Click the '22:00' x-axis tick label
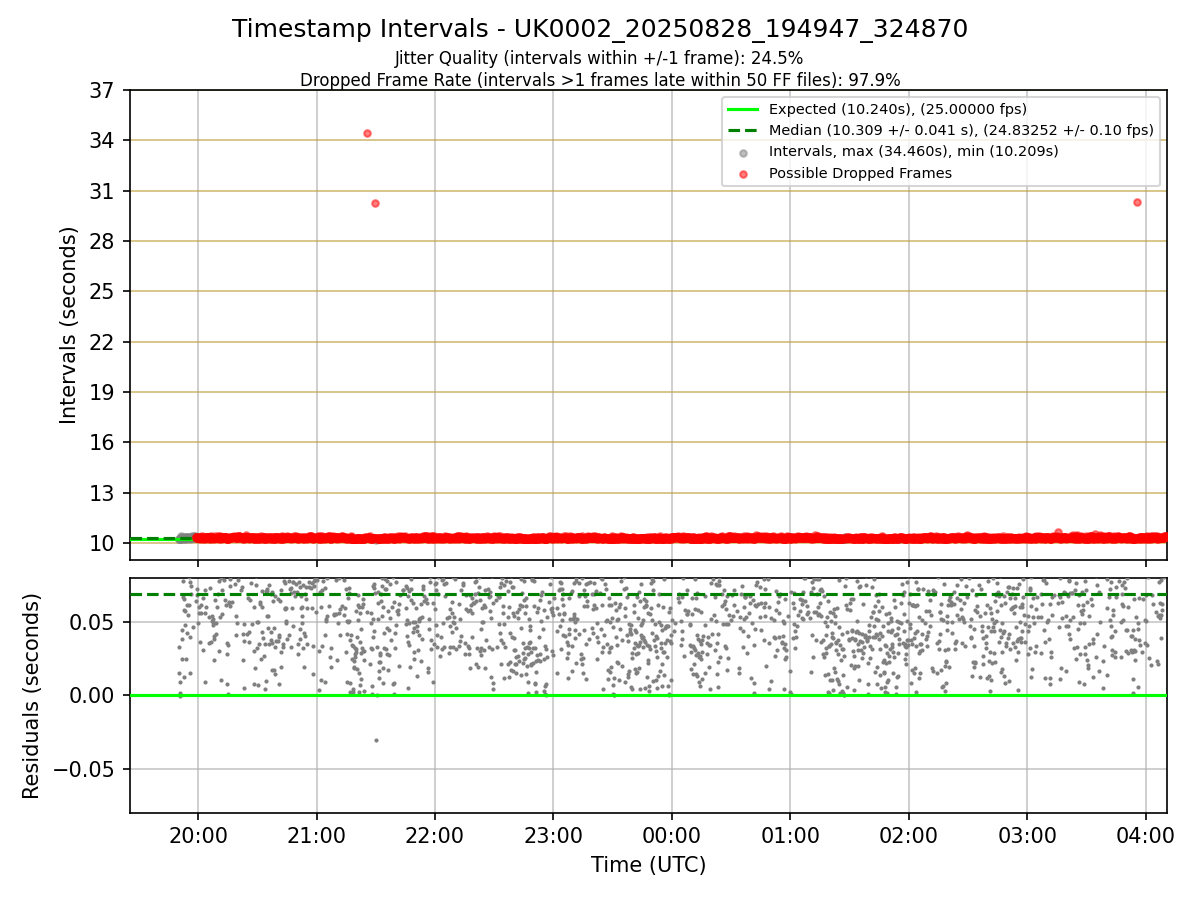 click(x=435, y=834)
